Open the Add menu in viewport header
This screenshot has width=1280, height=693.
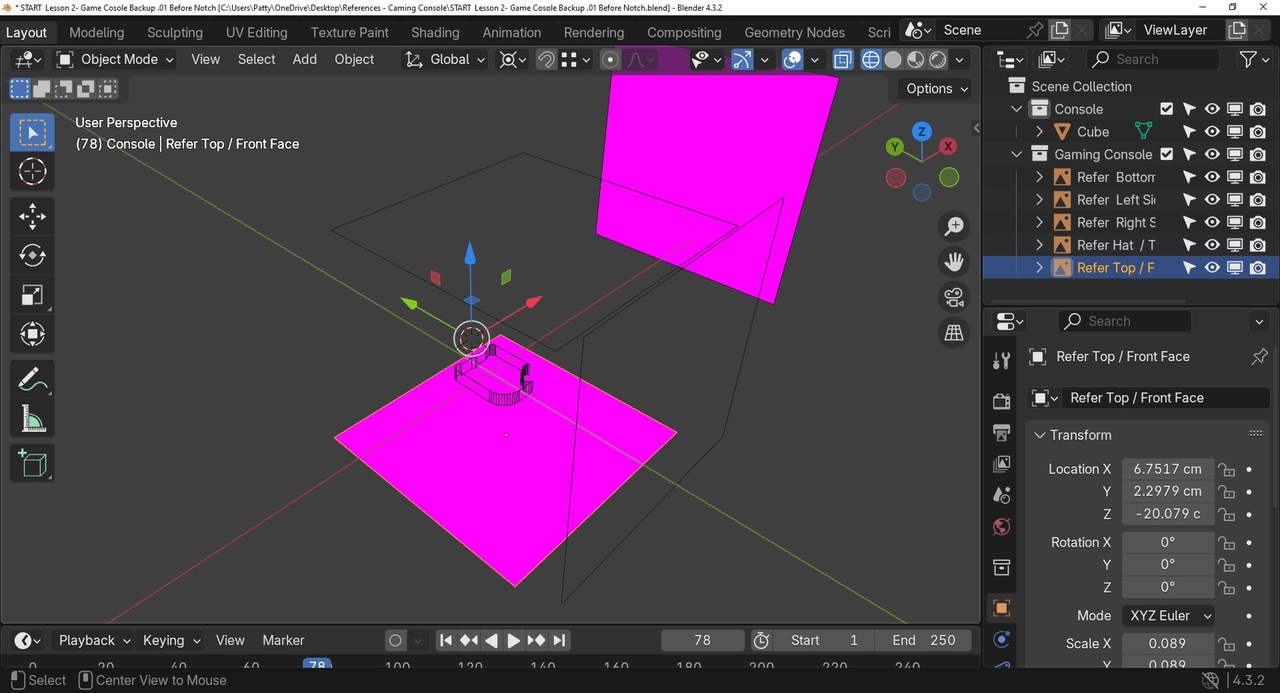305,60
